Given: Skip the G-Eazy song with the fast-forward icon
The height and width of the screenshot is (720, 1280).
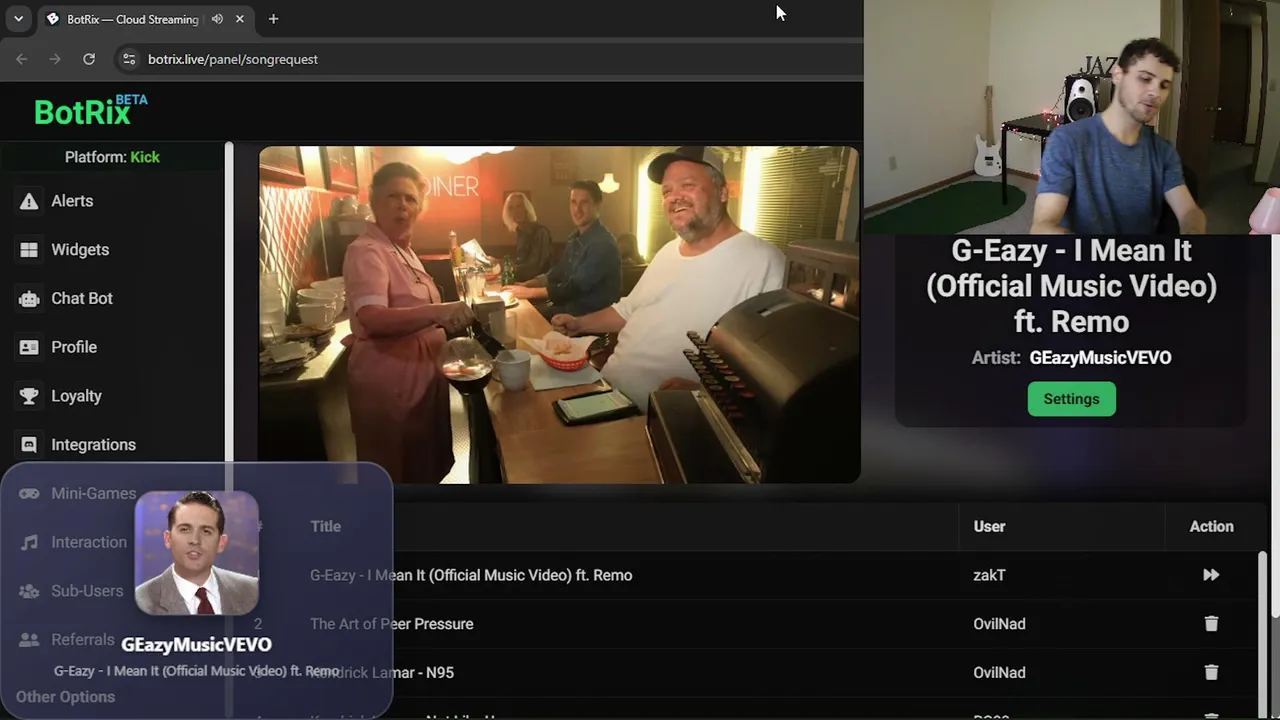Looking at the screenshot, I should coord(1211,575).
